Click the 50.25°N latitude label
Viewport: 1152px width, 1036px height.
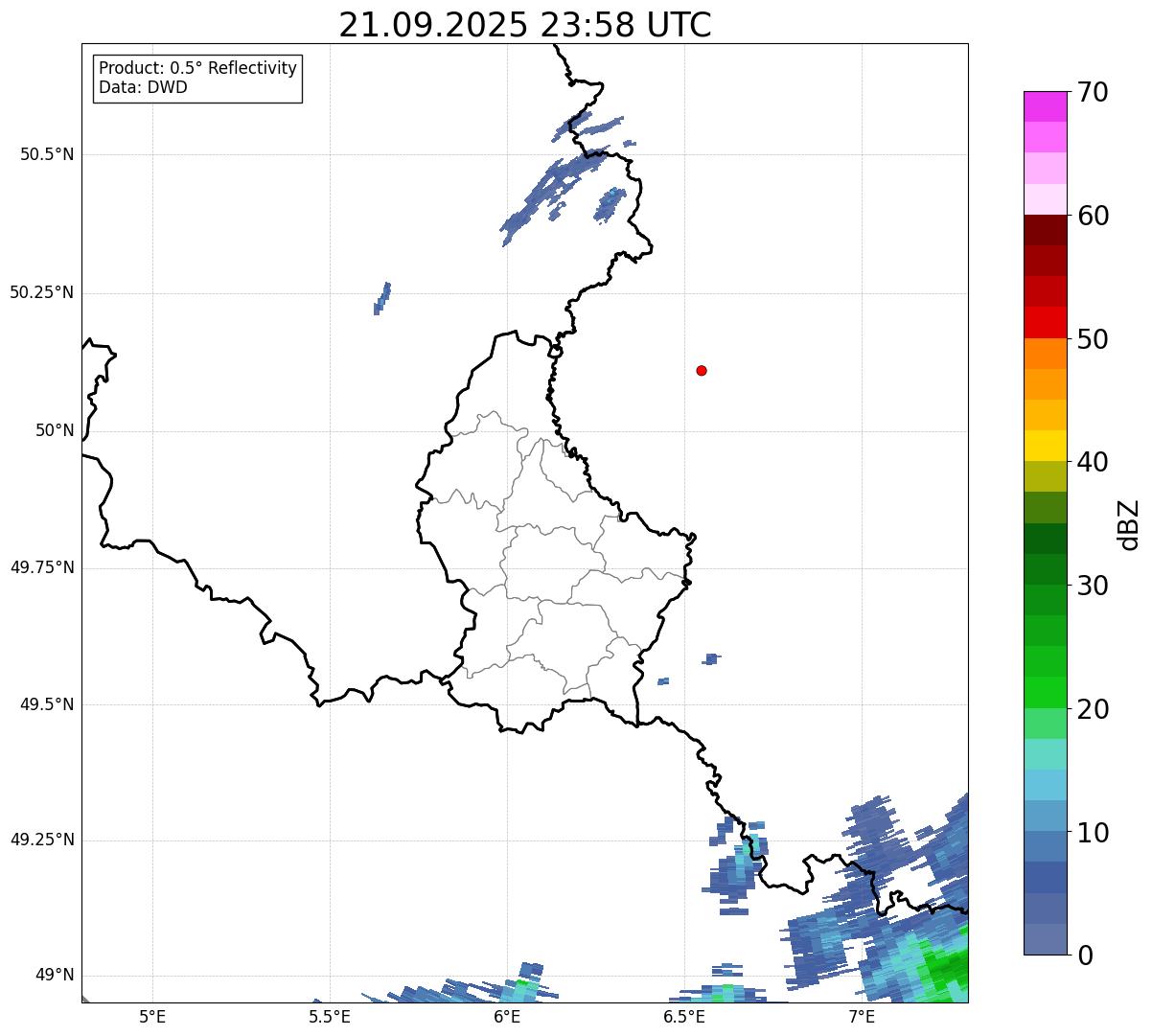42,292
